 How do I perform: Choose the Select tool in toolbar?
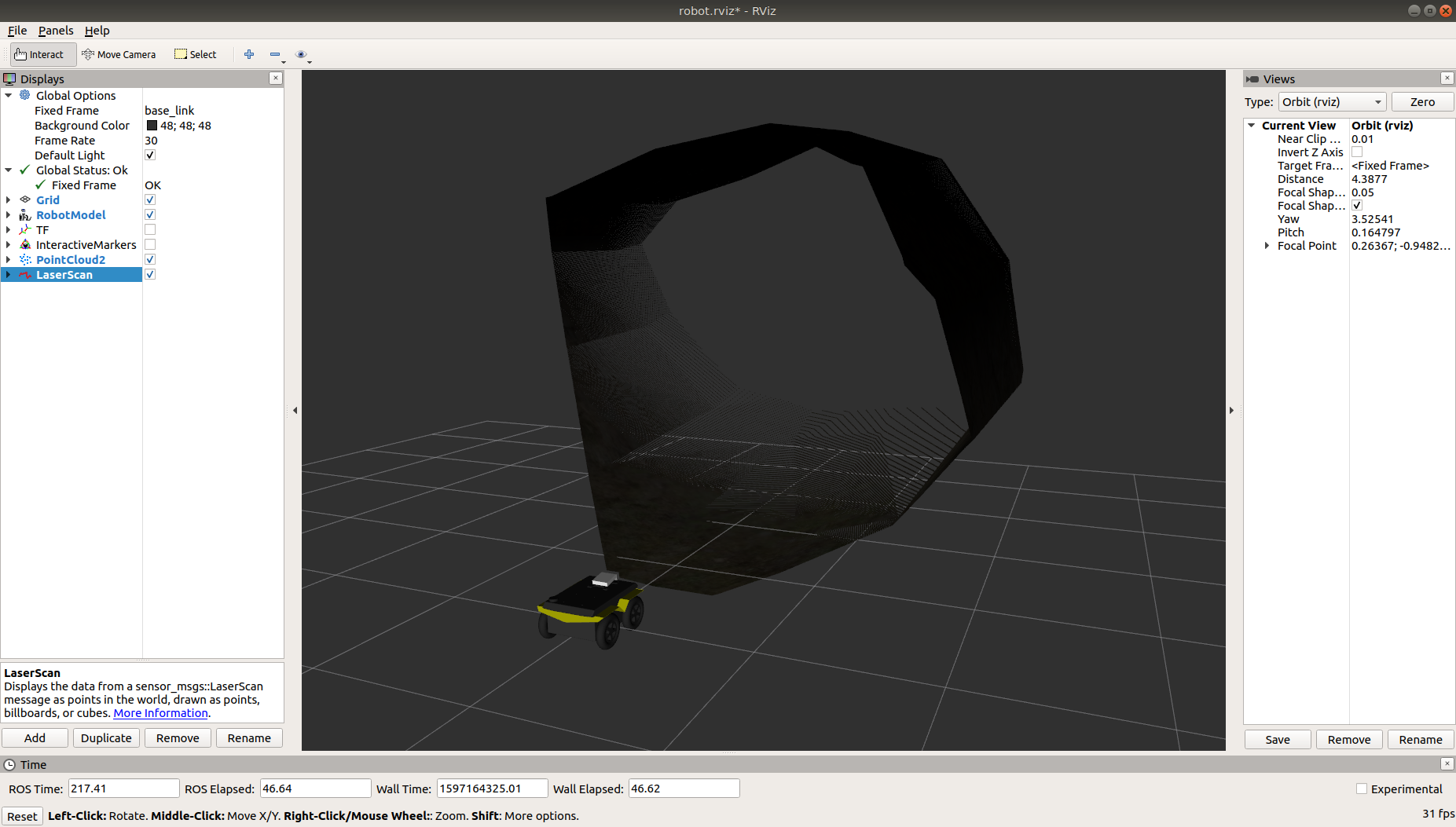click(196, 54)
